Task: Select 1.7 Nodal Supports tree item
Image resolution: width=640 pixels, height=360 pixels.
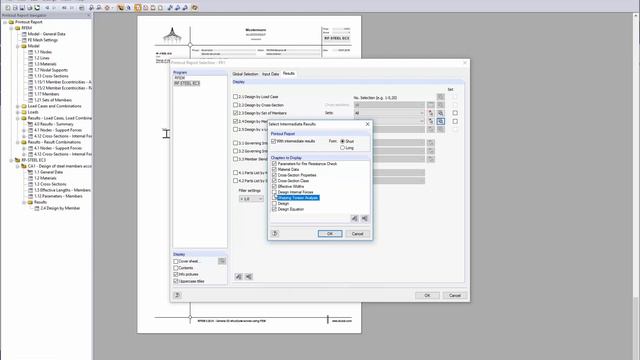Action: click(51, 70)
